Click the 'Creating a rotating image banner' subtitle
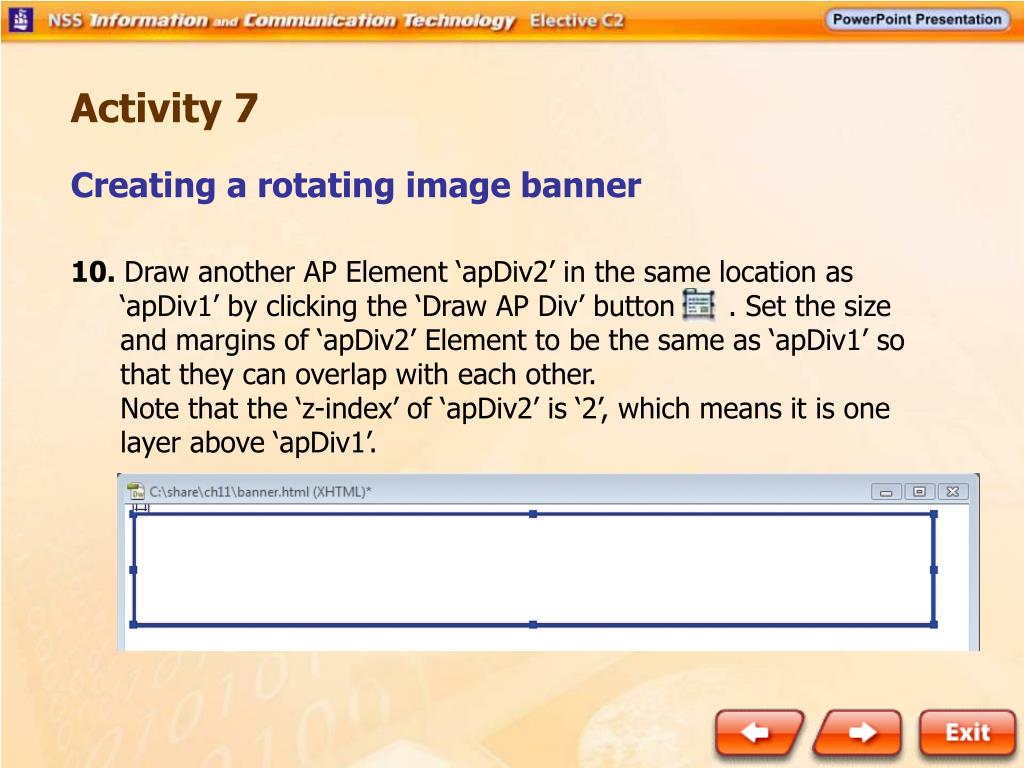 click(x=356, y=185)
